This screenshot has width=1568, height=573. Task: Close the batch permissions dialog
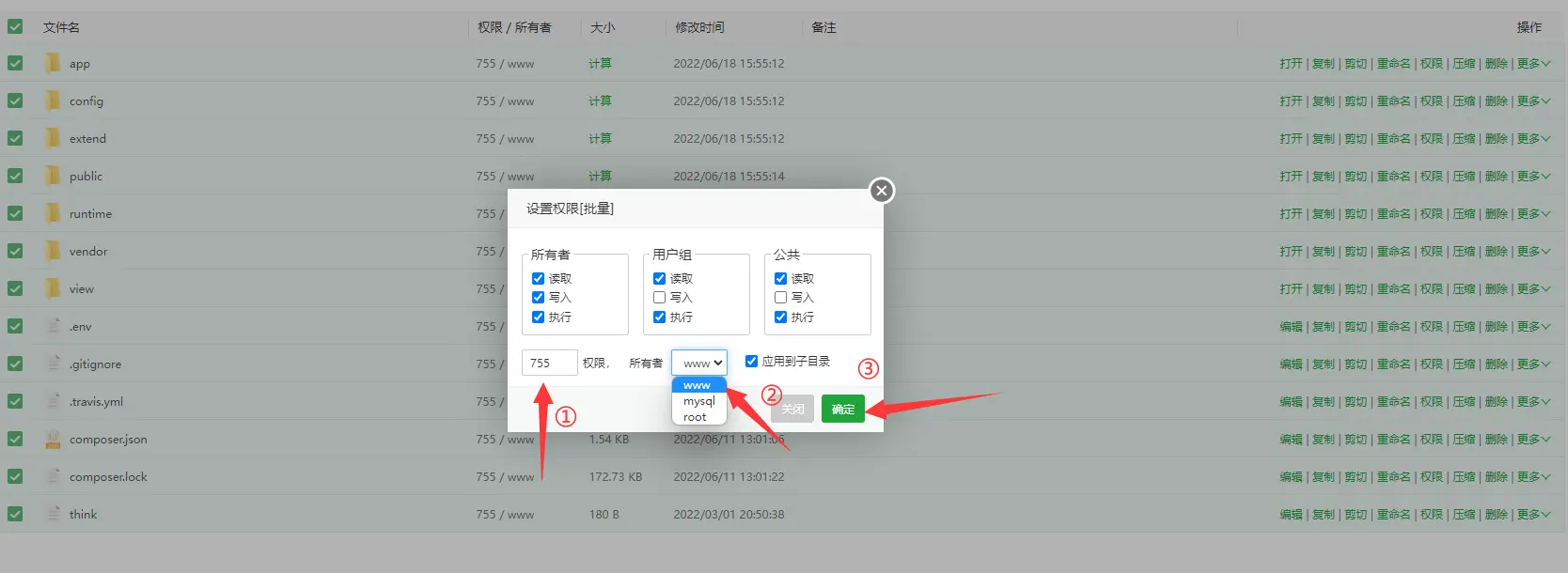click(x=881, y=191)
